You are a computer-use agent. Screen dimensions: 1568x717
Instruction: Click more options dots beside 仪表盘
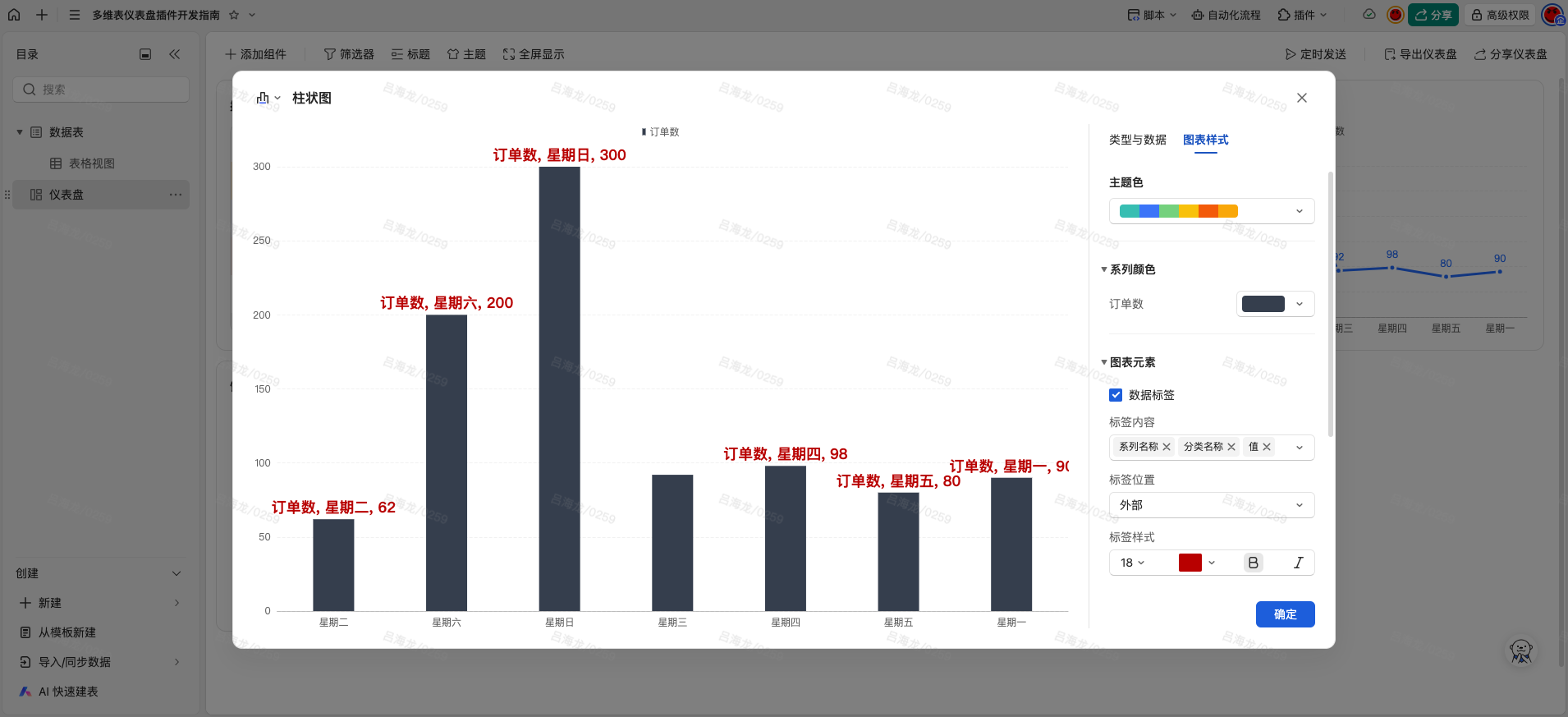[176, 195]
